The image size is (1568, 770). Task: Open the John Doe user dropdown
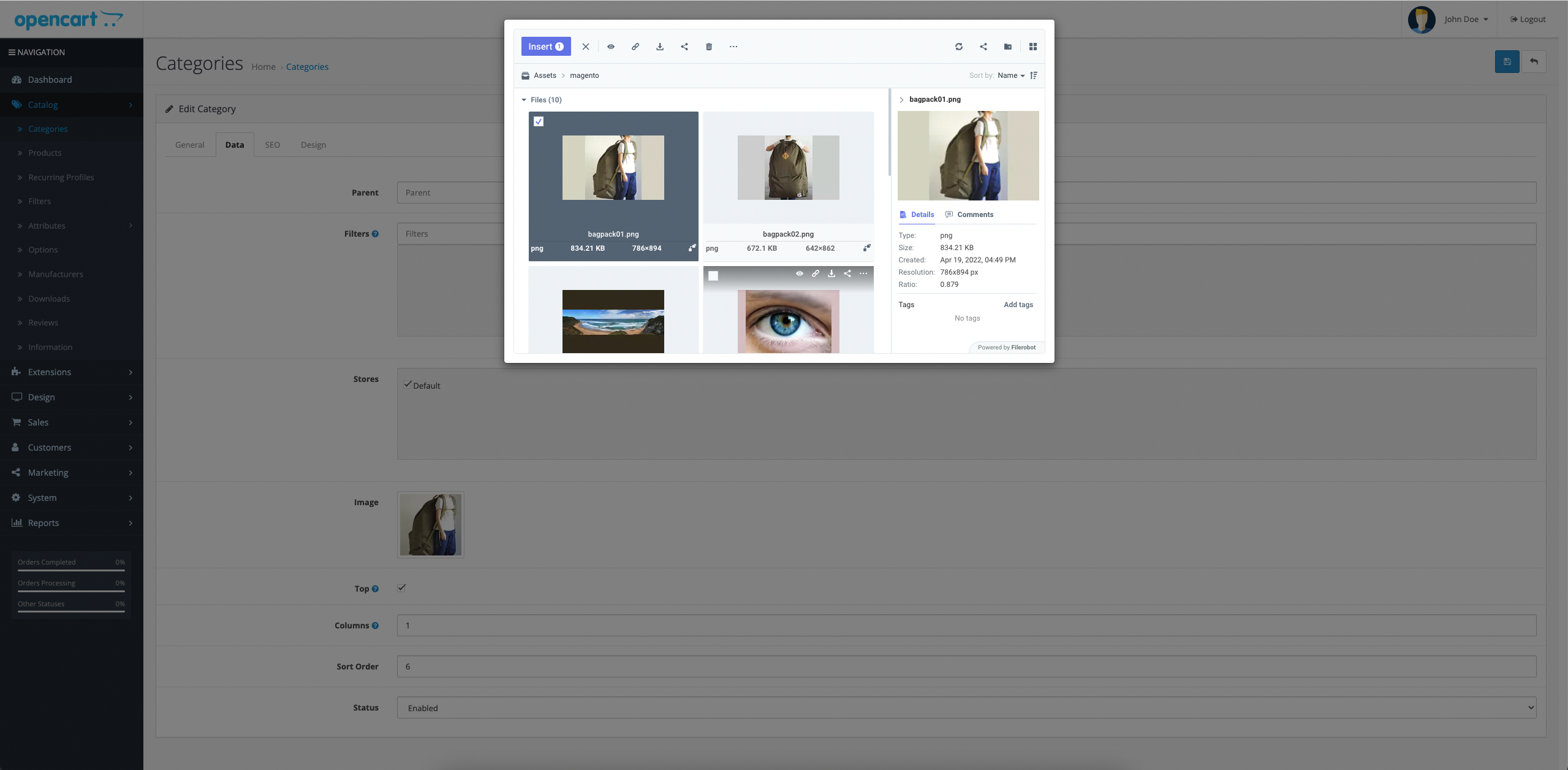point(1466,19)
